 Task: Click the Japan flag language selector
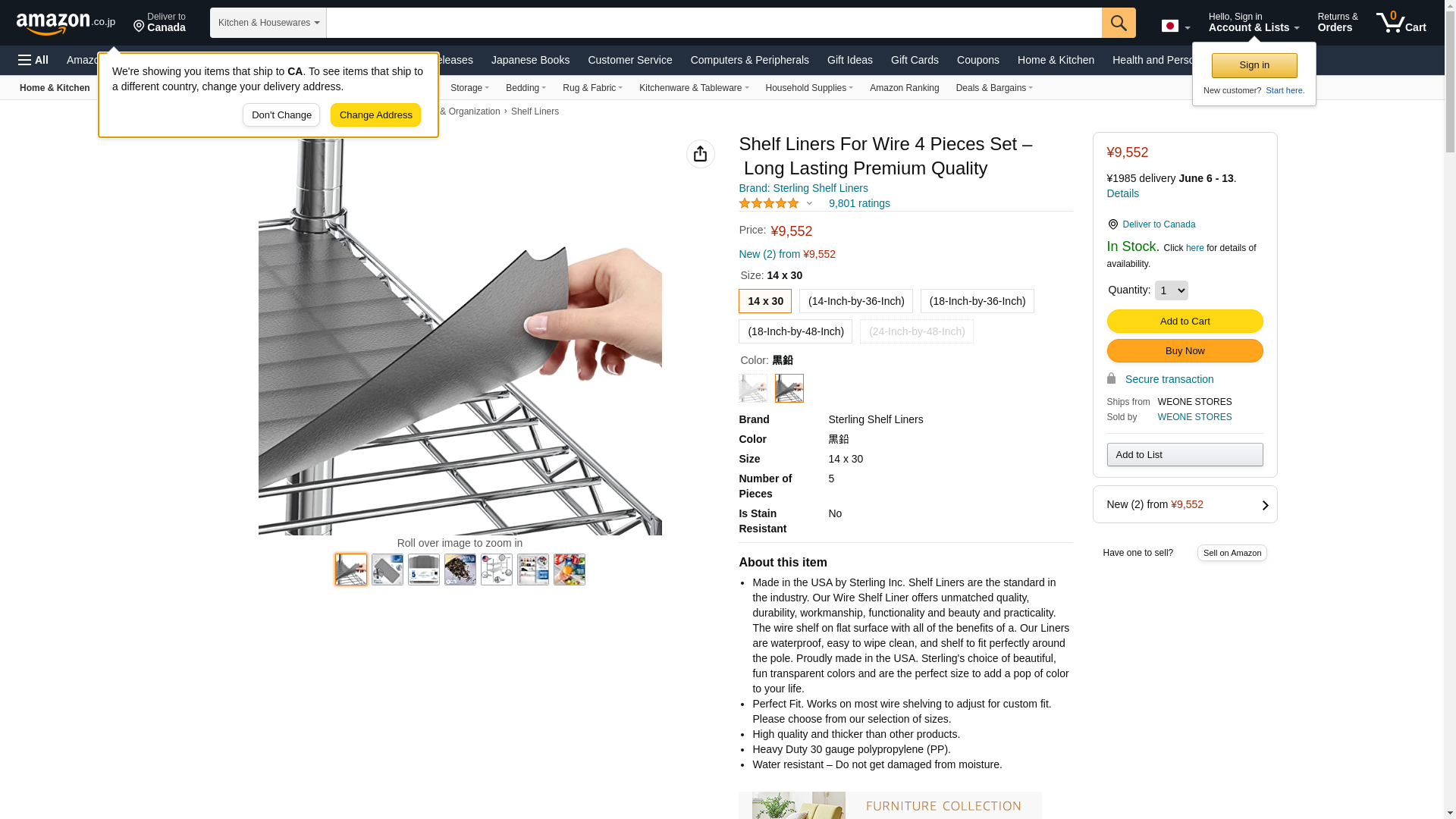(1175, 26)
